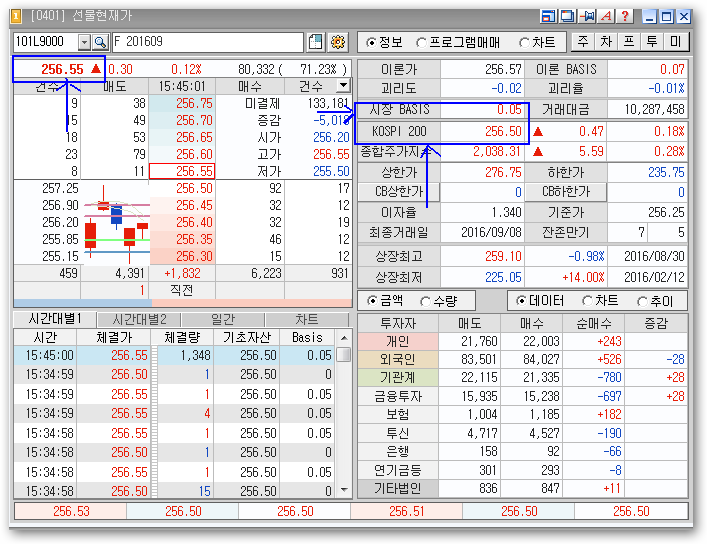Switch to the 일간 tab
Viewport: 707px width, 544px height.
coord(223,320)
